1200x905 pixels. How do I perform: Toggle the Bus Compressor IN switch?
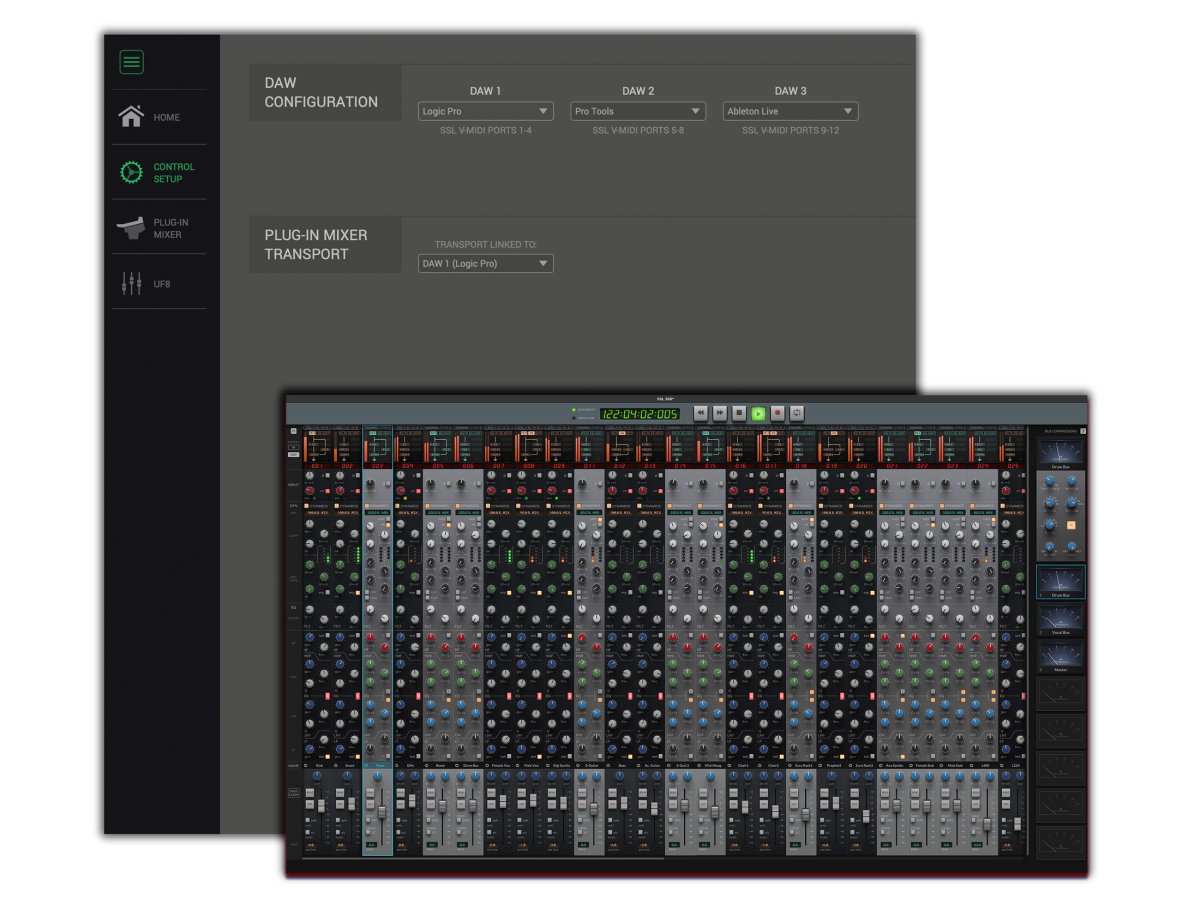click(1070, 524)
